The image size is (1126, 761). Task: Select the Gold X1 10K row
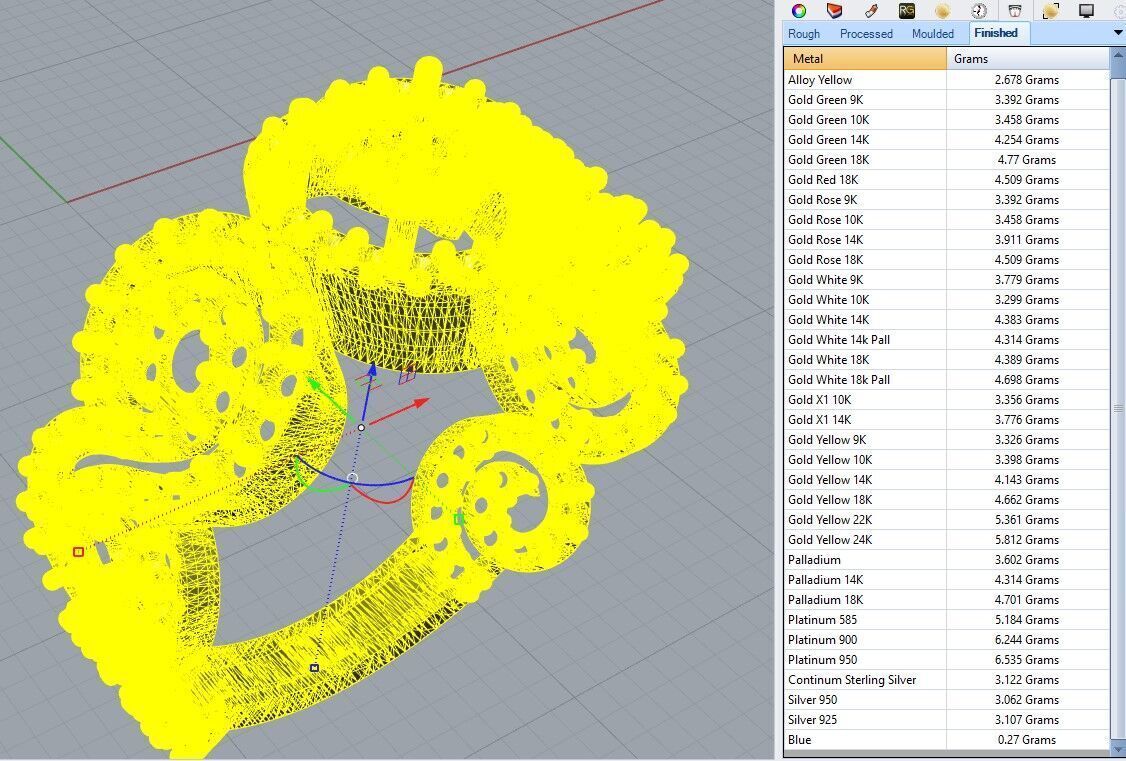click(946, 400)
